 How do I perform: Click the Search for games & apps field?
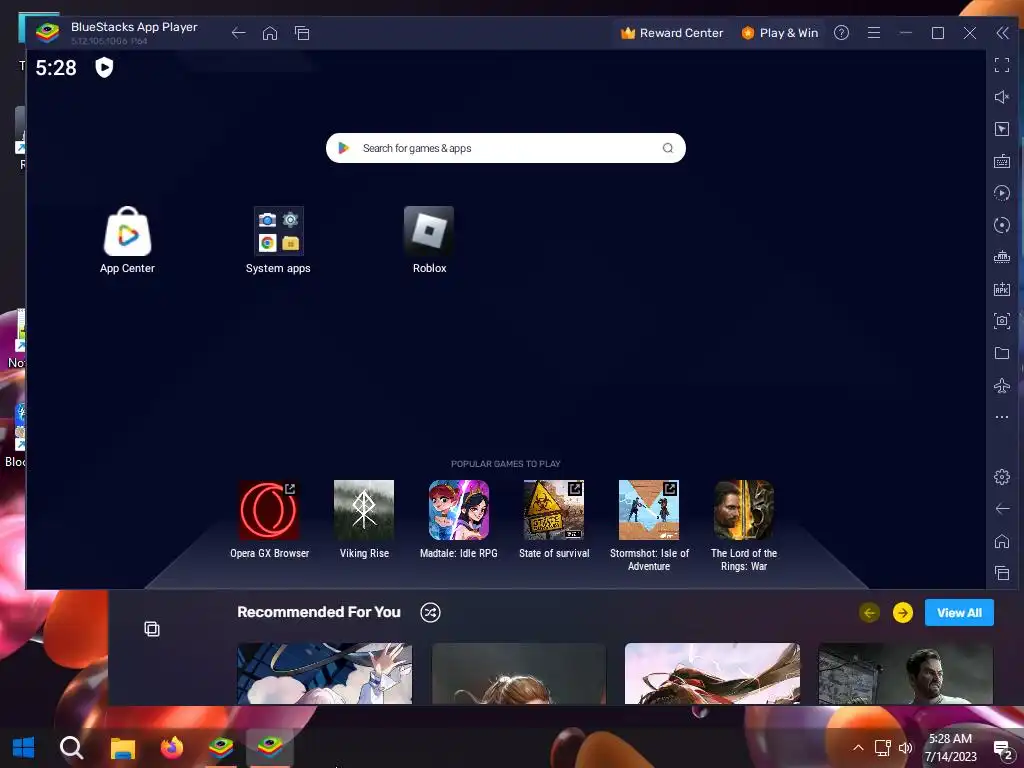tap(505, 148)
